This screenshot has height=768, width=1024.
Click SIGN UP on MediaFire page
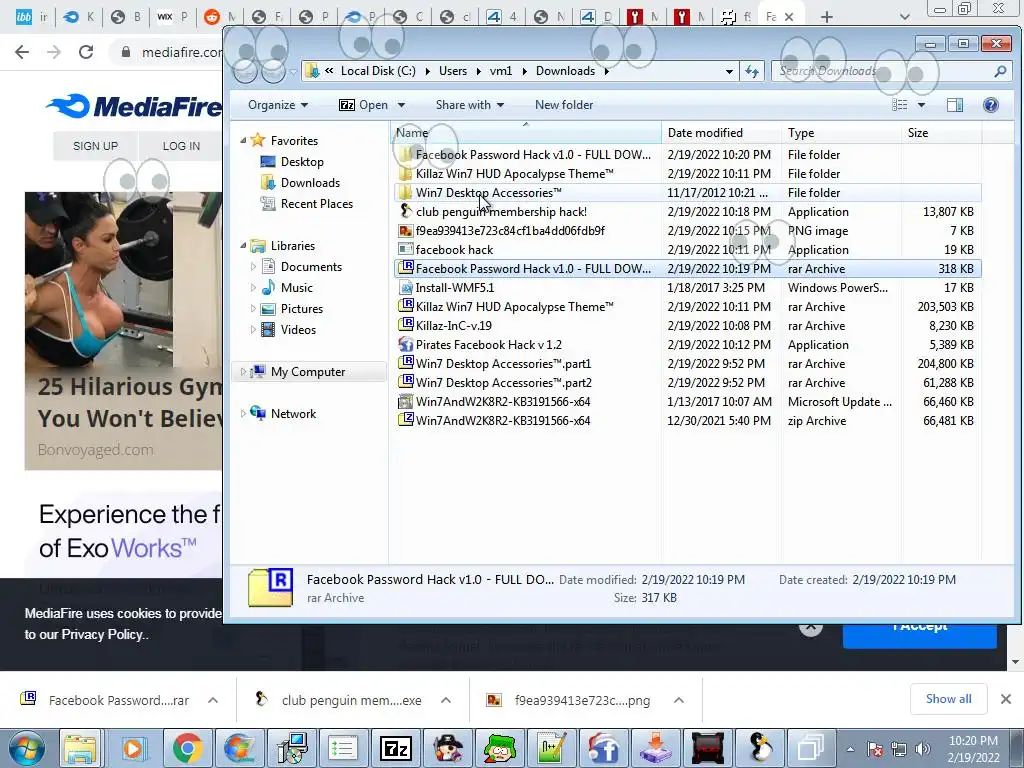[95, 146]
